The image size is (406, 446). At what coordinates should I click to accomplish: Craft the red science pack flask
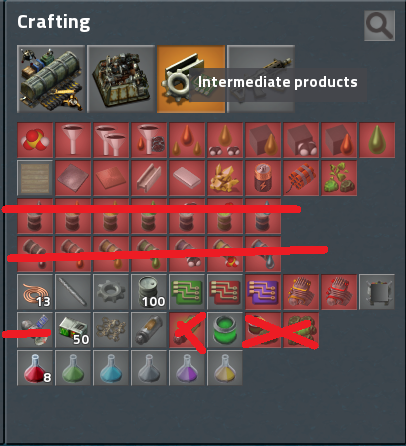pyautogui.click(x=35, y=368)
